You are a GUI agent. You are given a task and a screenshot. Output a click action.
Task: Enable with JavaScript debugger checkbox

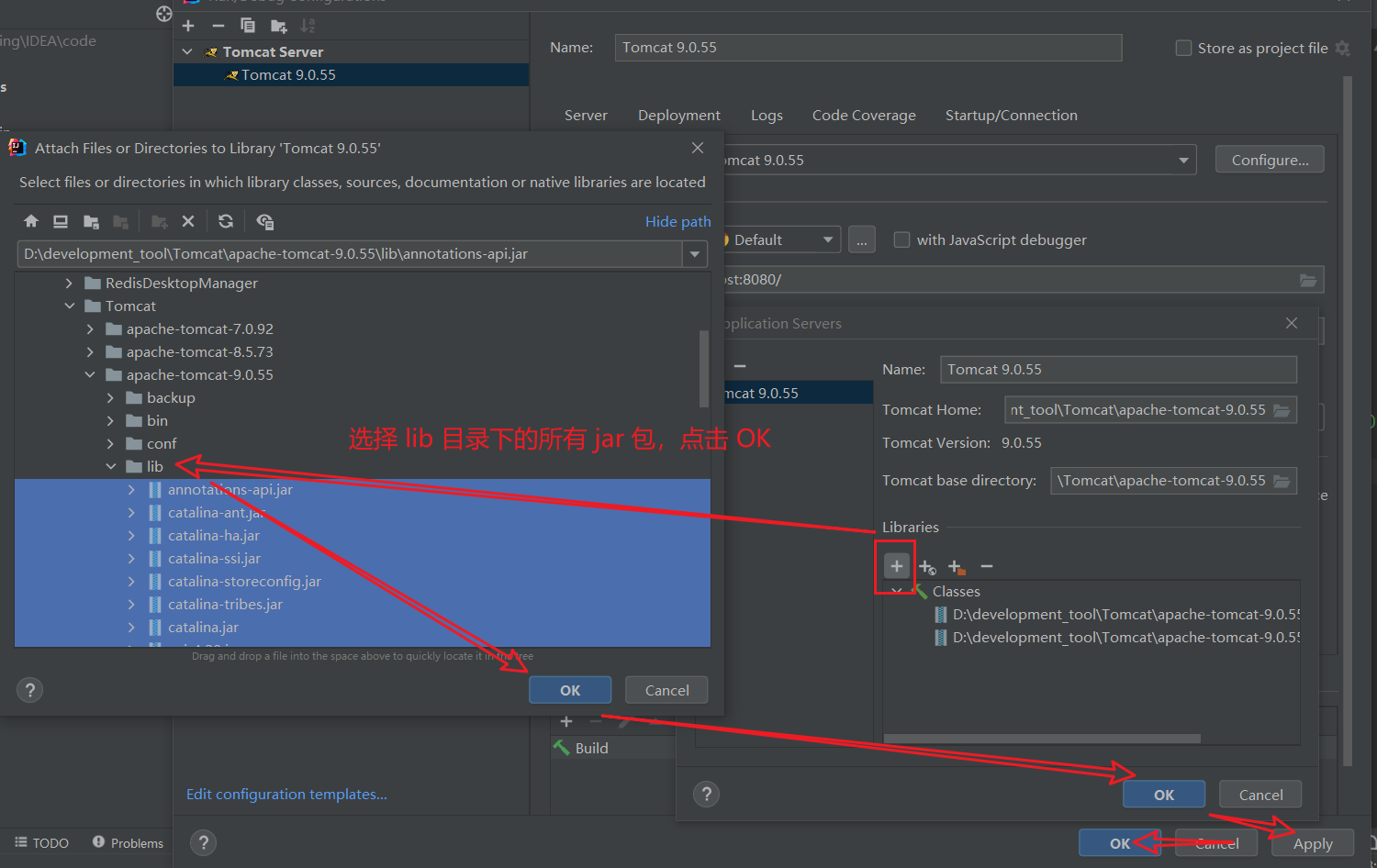point(902,239)
